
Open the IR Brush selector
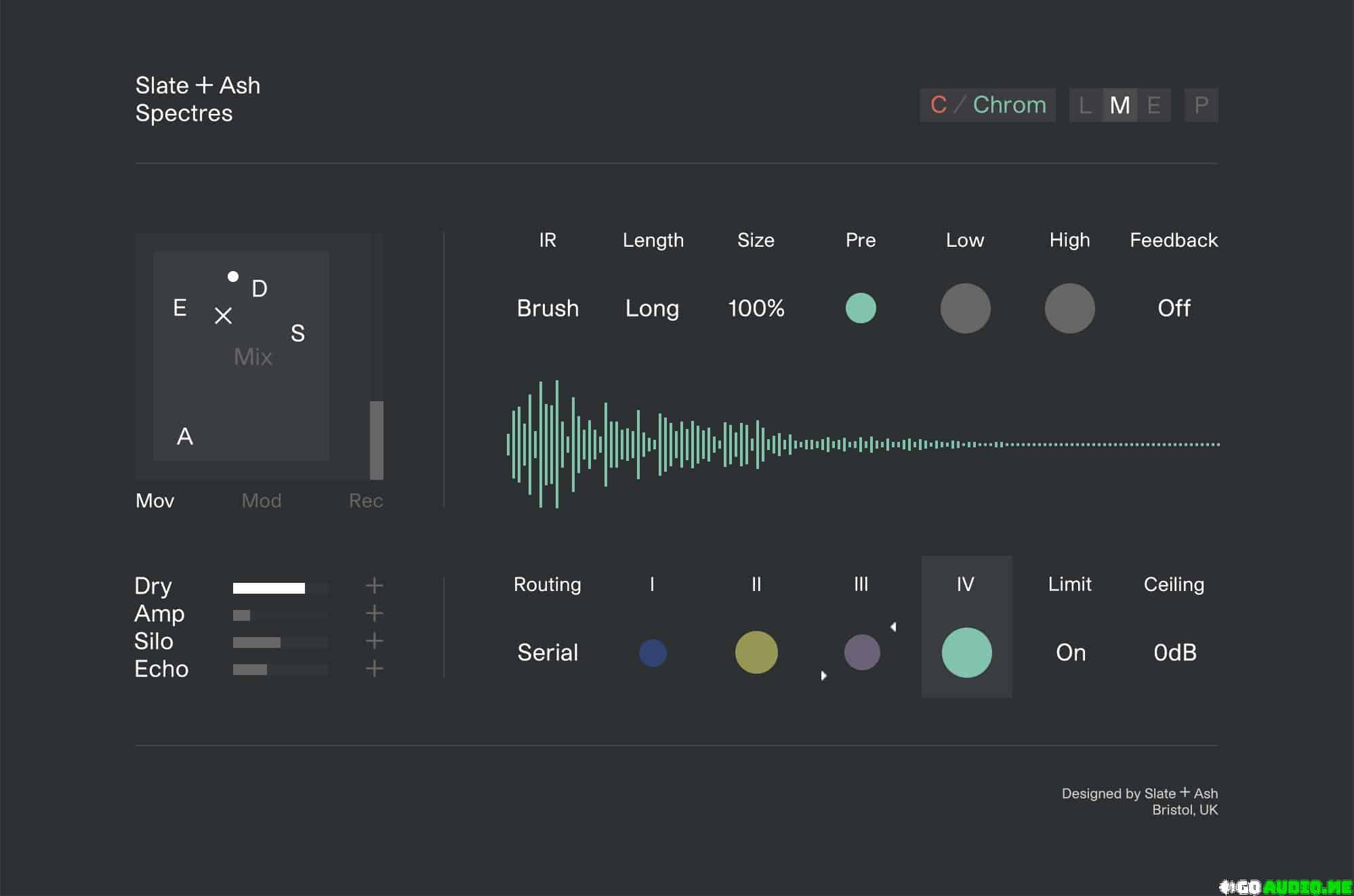point(548,308)
